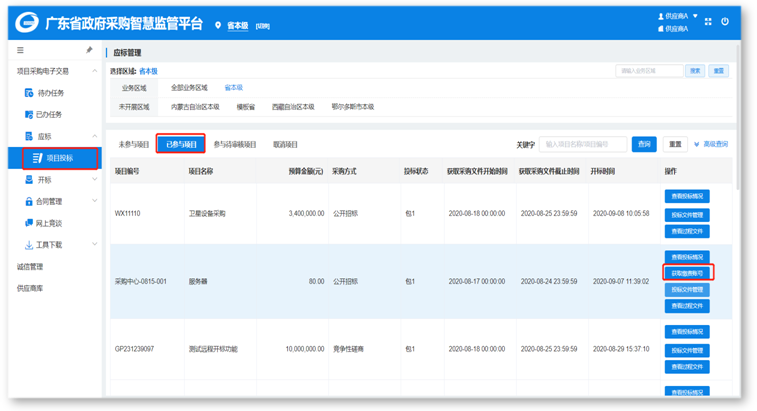Click the 竞争性磋商 procurement method cell
The height and width of the screenshot is (411, 757).
[348, 349]
